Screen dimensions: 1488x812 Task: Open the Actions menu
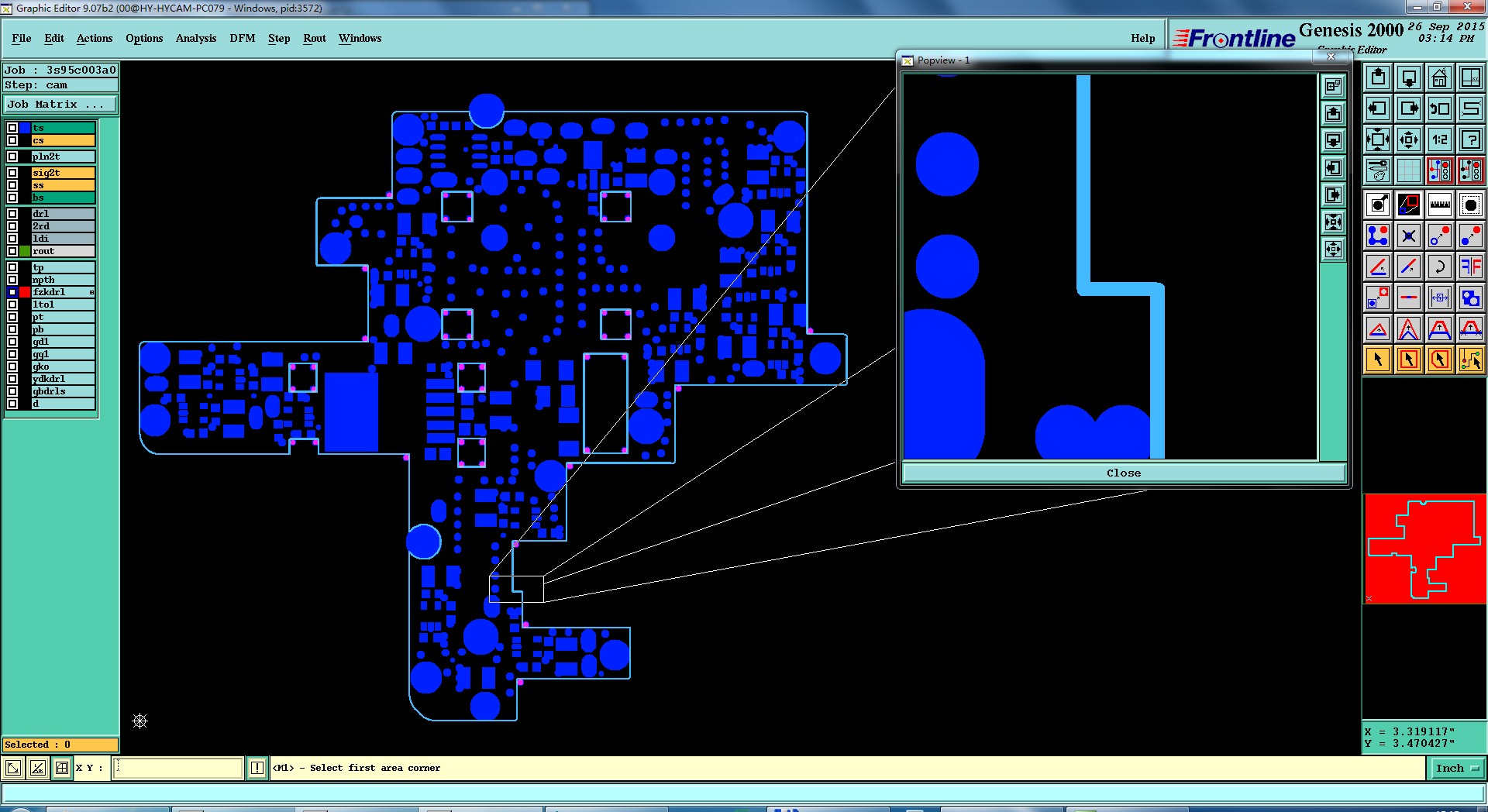[95, 38]
